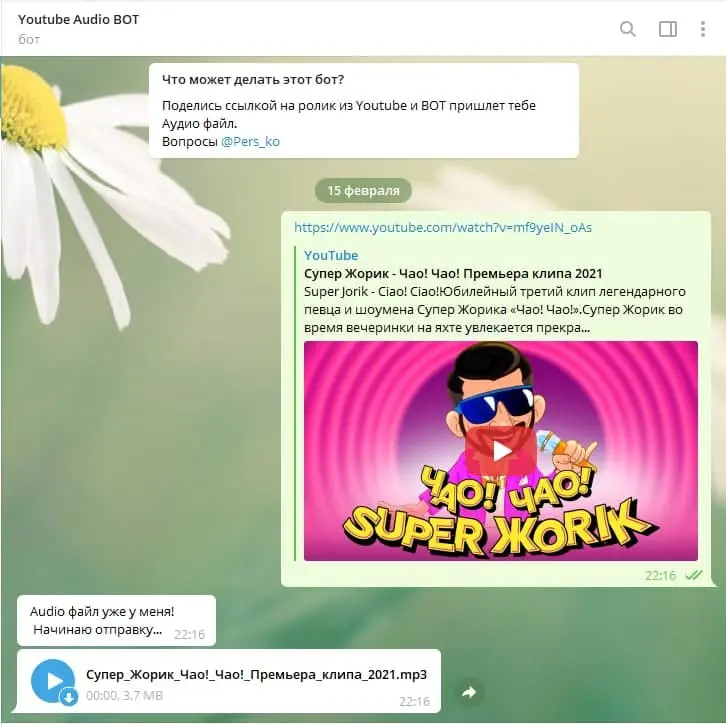Select the Супер_Жорик_Чао!_Чао!_Премьера_клипа_2021.mp3 filename
Screen dimensions: 726x727
(256, 674)
